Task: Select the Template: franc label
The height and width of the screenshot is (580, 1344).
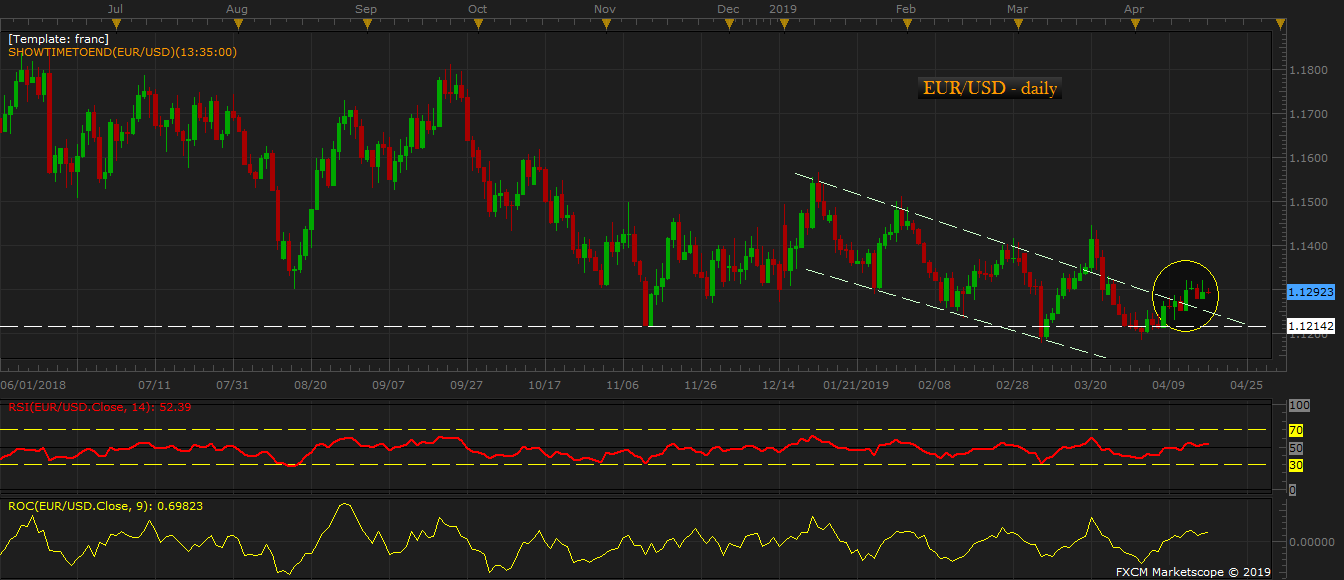Action: pos(58,39)
